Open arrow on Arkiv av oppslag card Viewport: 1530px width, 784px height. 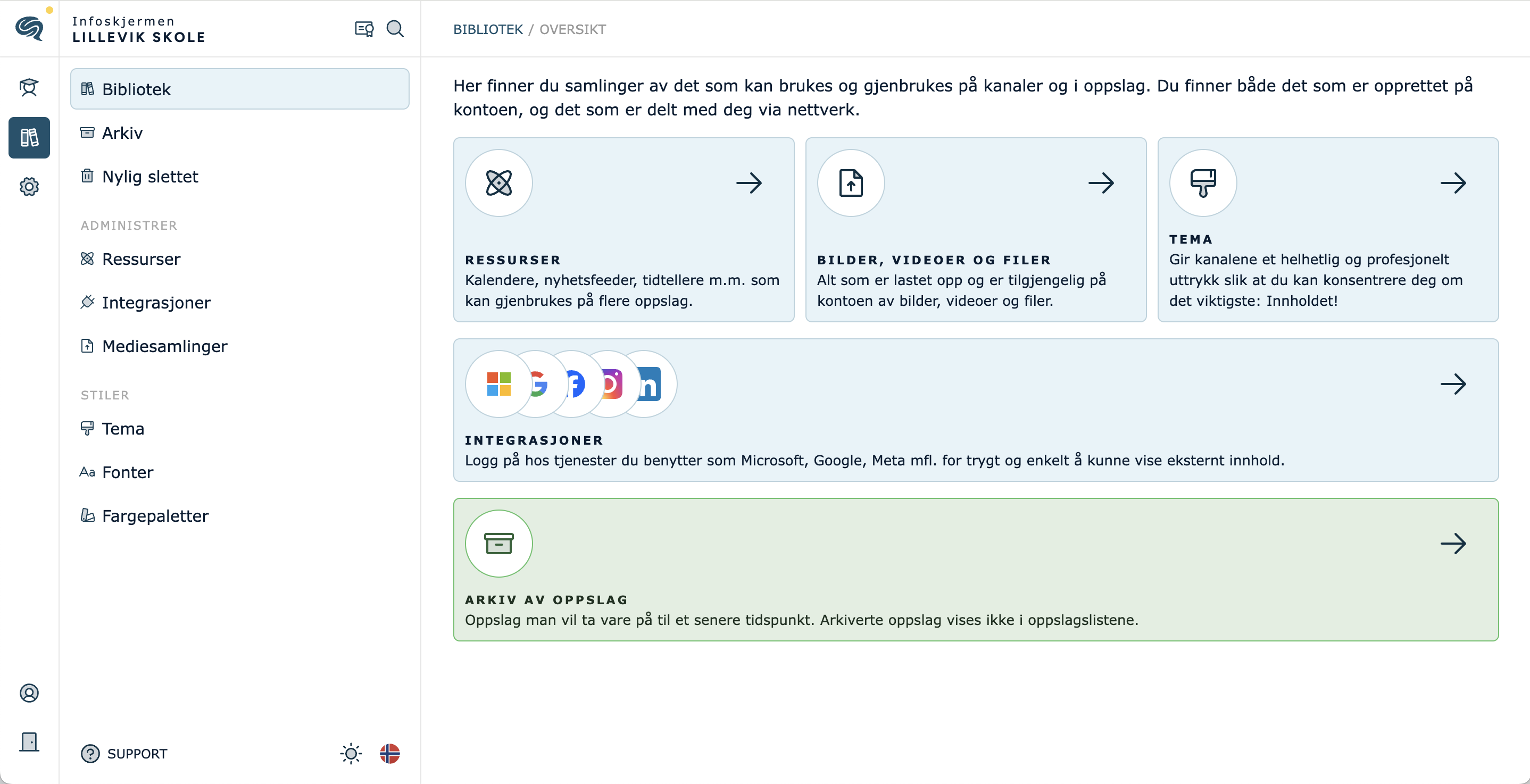click(1453, 544)
